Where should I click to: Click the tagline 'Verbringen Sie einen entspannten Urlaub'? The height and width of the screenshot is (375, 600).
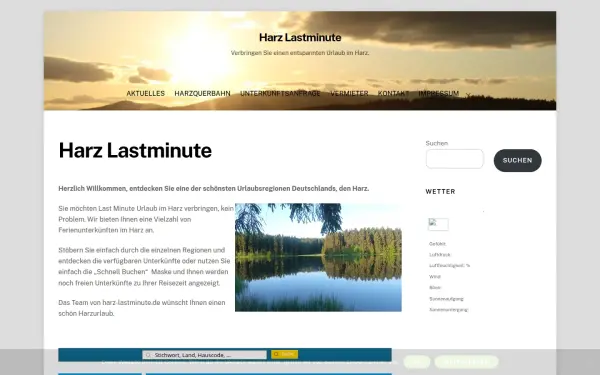300,53
